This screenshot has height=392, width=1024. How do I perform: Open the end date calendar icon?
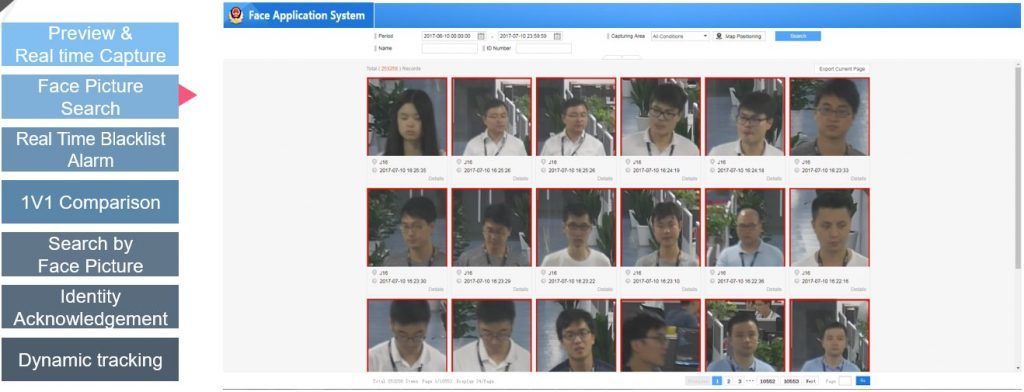557,37
